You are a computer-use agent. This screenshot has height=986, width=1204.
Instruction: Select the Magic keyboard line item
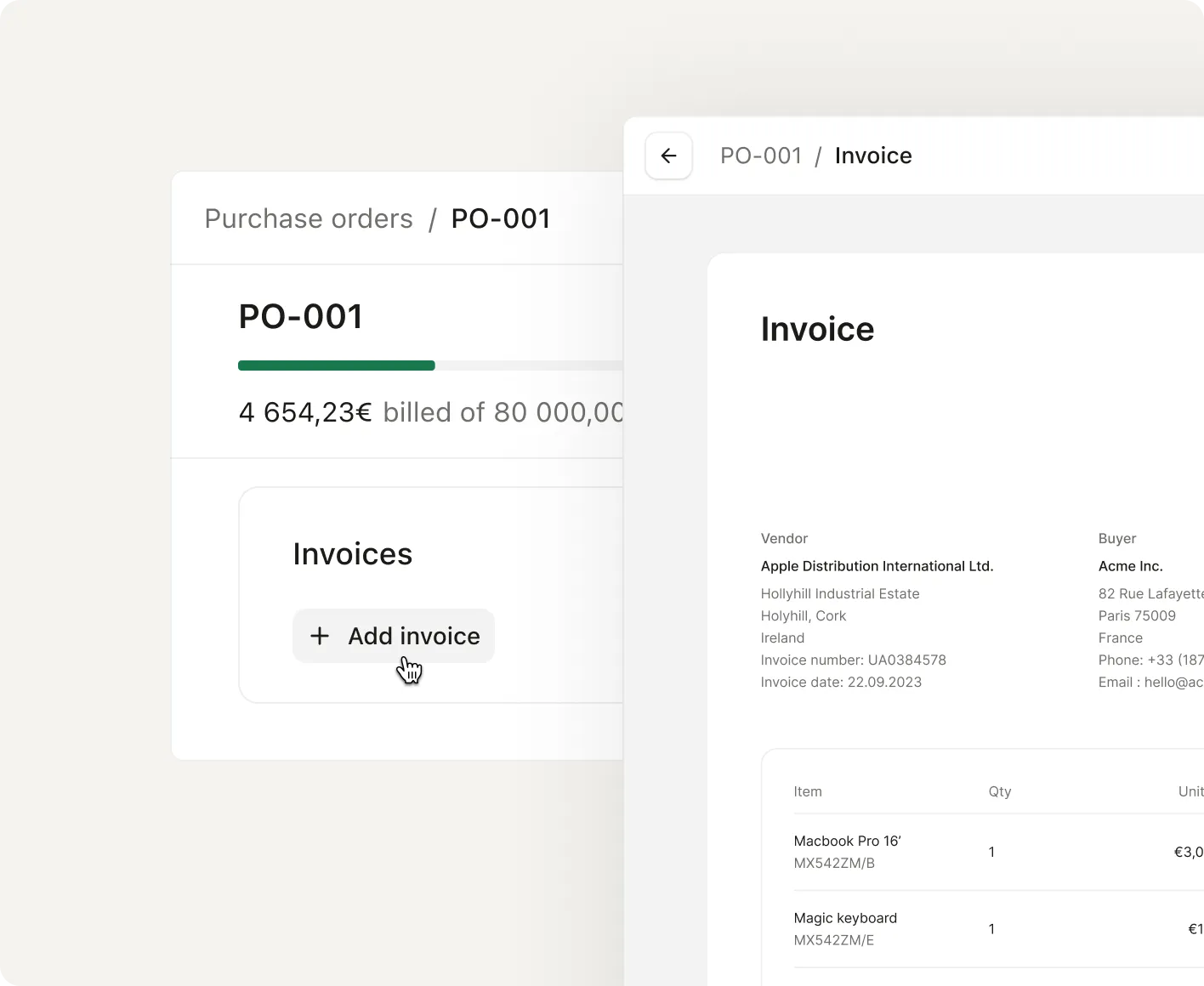(x=845, y=918)
